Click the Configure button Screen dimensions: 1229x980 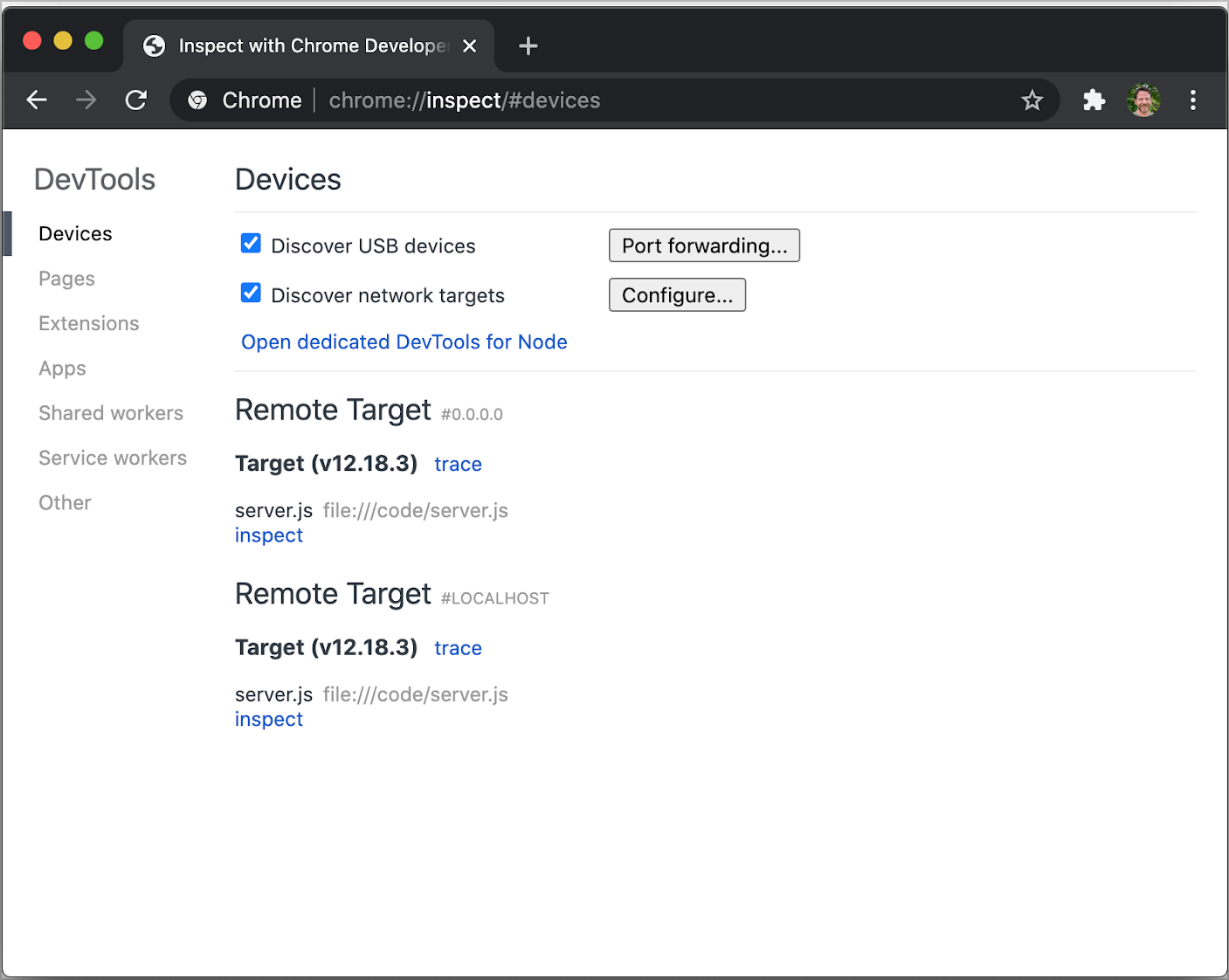(677, 295)
